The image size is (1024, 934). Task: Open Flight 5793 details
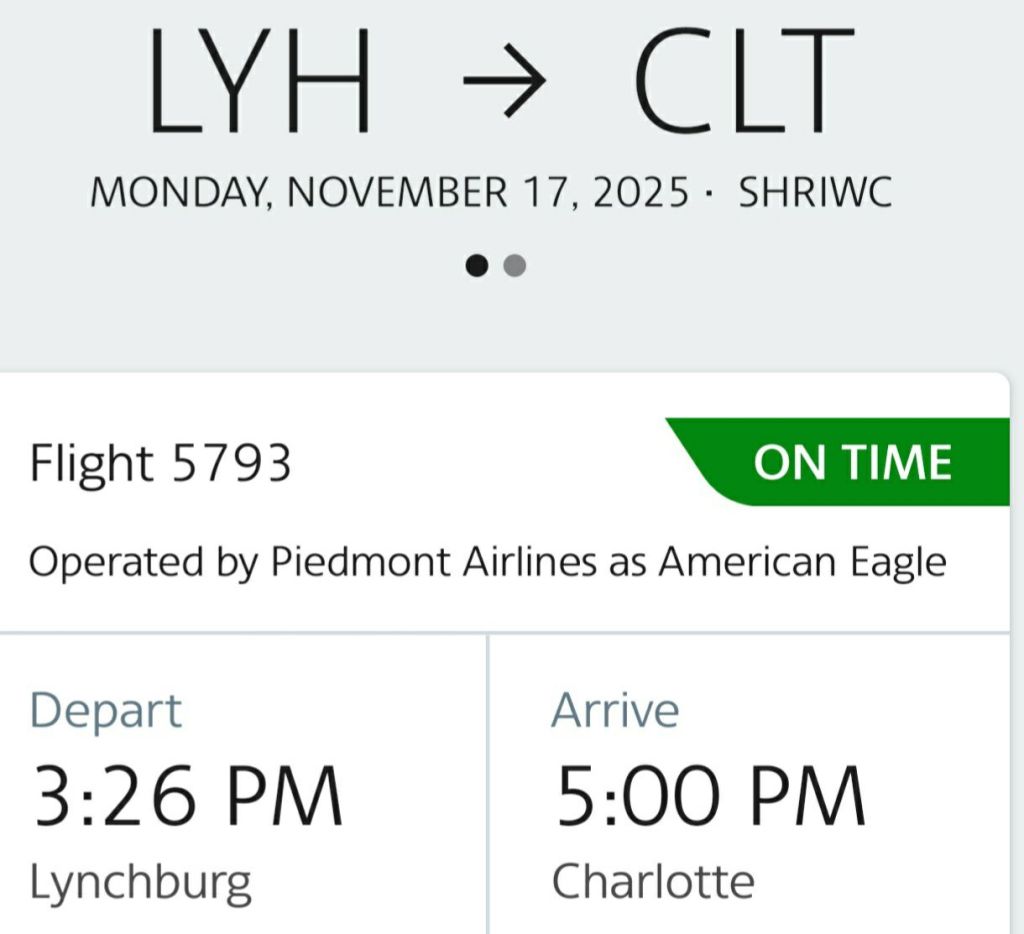click(160, 463)
